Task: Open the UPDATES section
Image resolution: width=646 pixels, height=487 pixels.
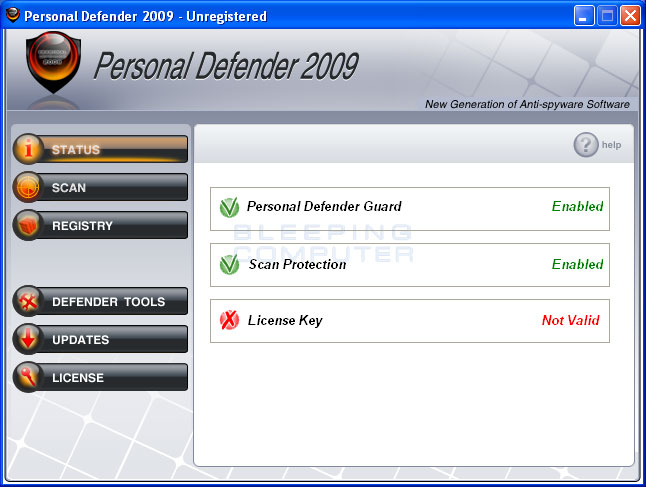Action: 101,339
